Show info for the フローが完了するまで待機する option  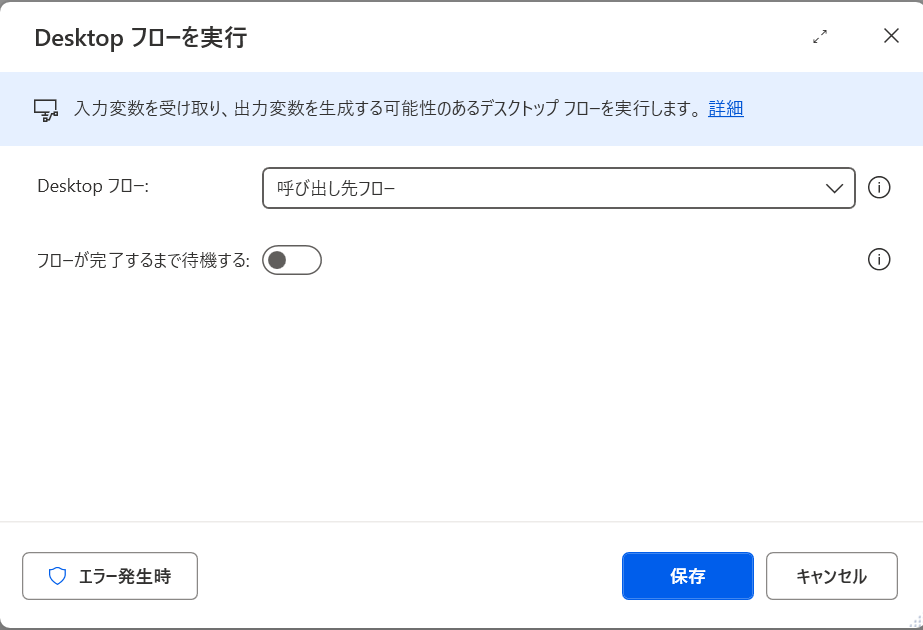879,260
